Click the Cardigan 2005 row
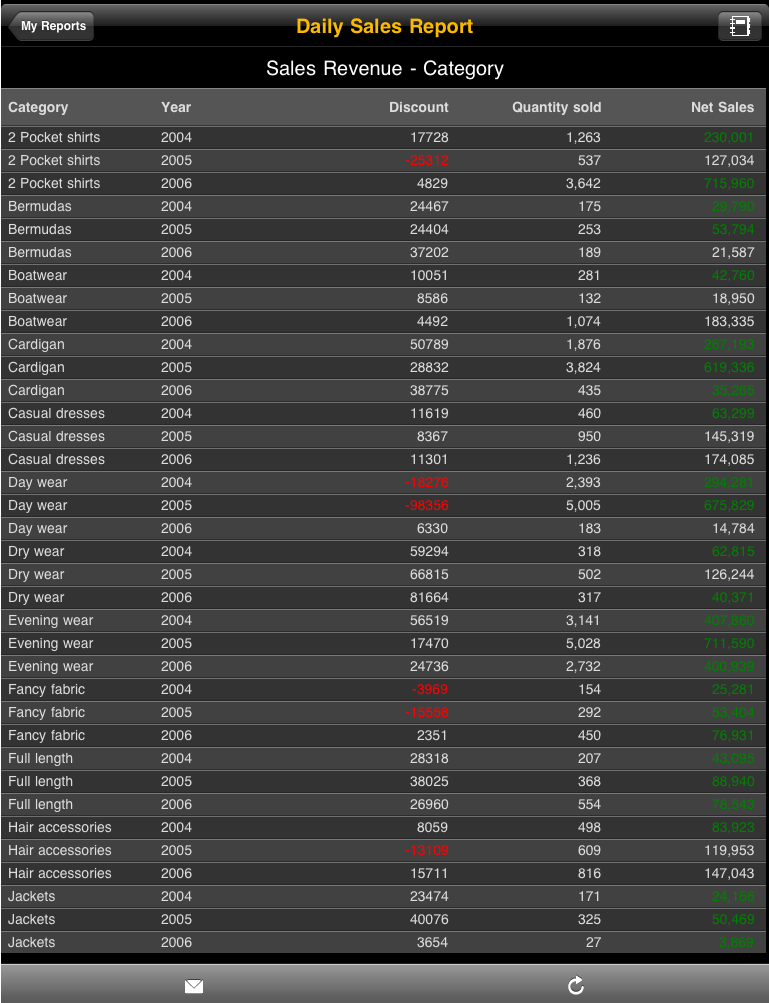Image resolution: width=769 pixels, height=1003 pixels. 384,367
